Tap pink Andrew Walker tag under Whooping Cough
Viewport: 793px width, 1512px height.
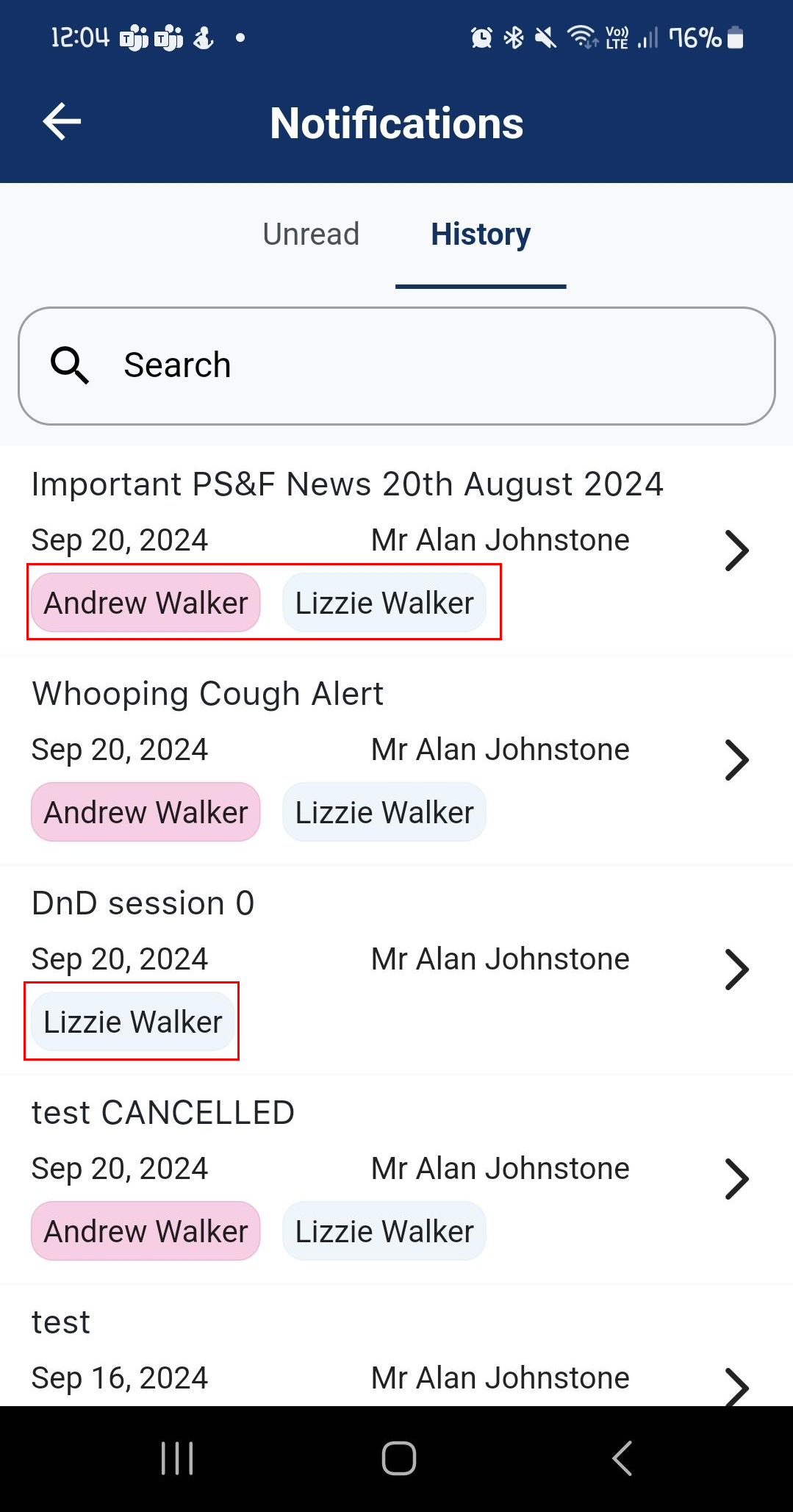[146, 812]
